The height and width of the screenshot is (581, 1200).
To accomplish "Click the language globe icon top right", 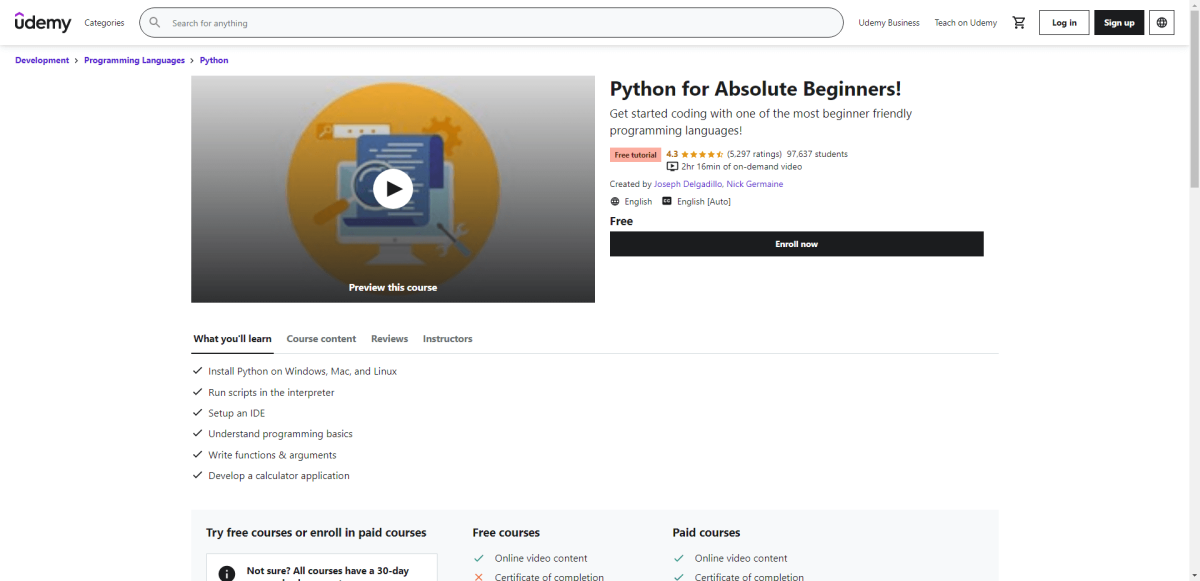I will pos(1161,22).
